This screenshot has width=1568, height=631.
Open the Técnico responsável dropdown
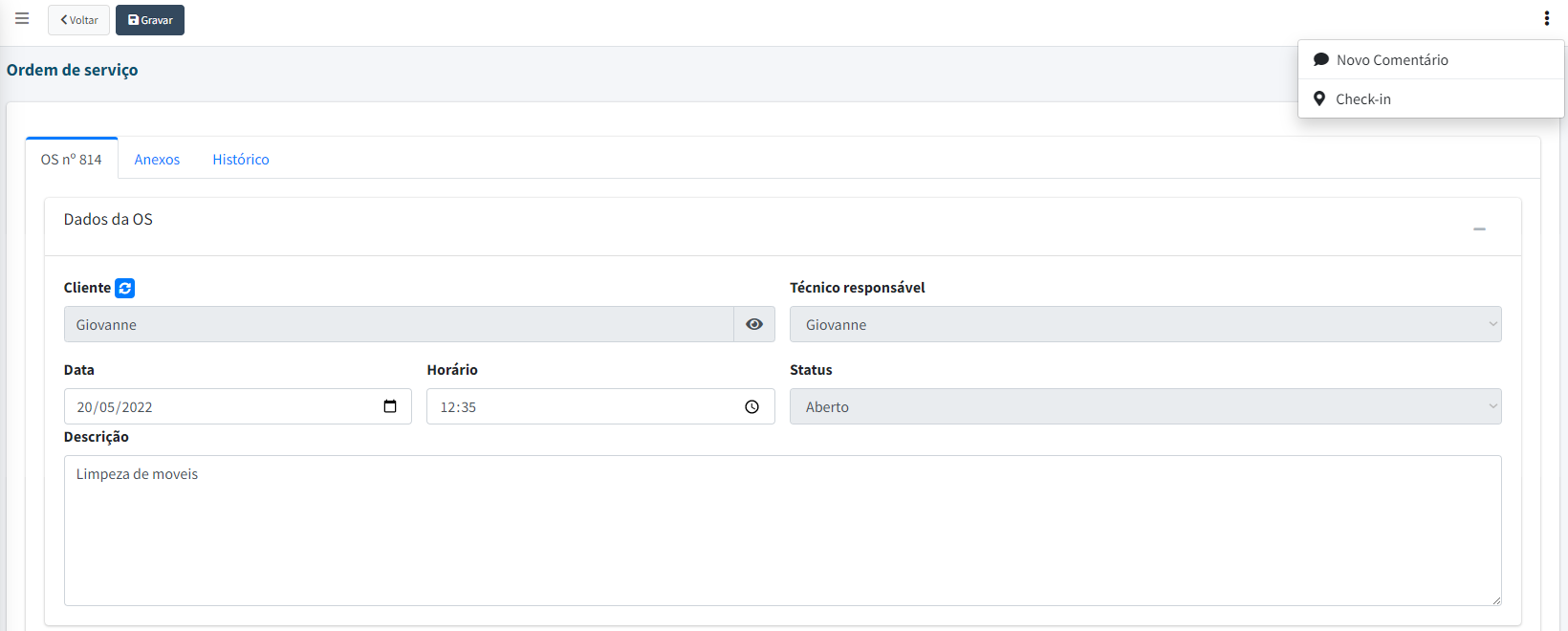(1144, 324)
